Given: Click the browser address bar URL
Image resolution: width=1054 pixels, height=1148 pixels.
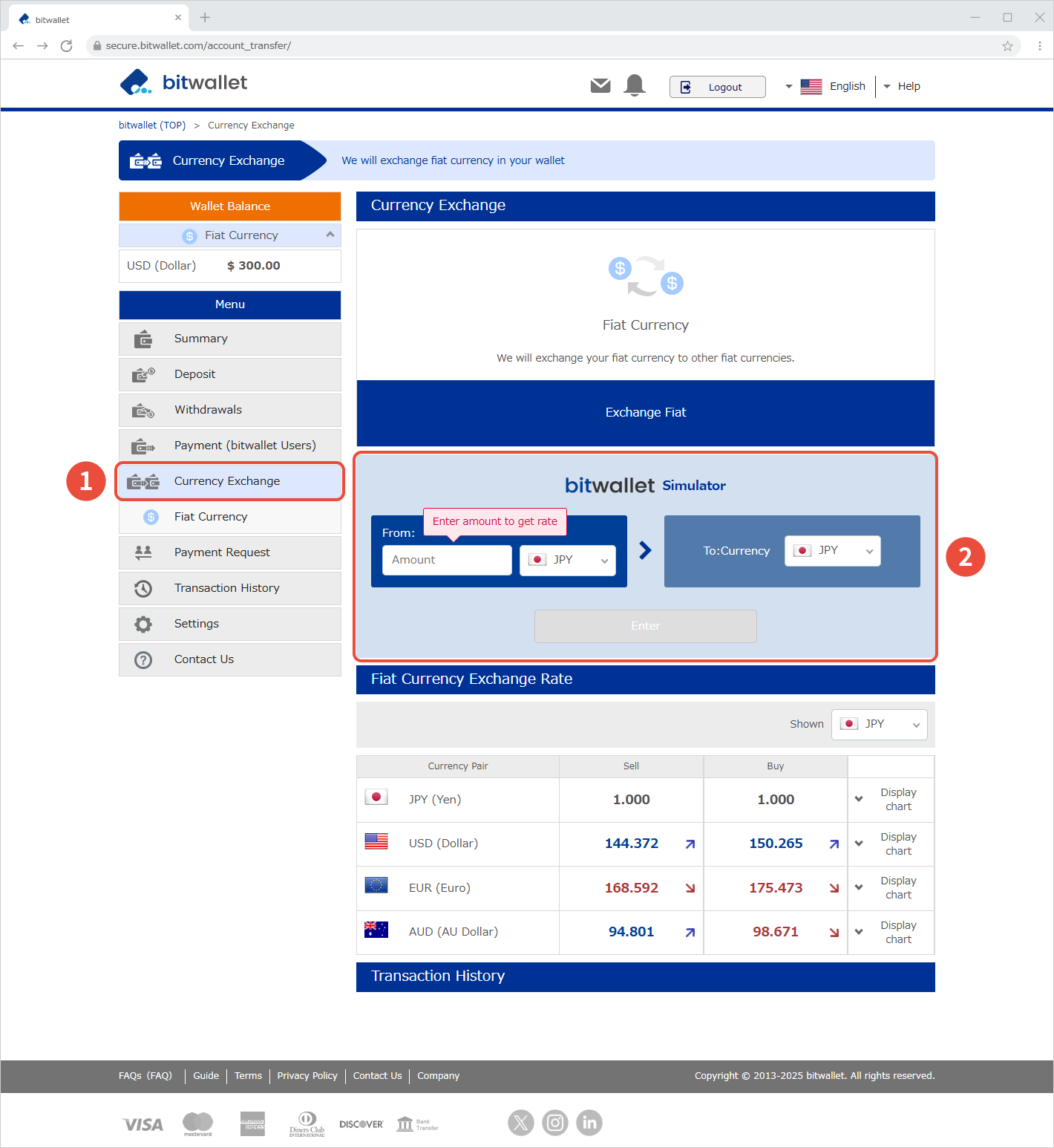Looking at the screenshot, I should [198, 46].
